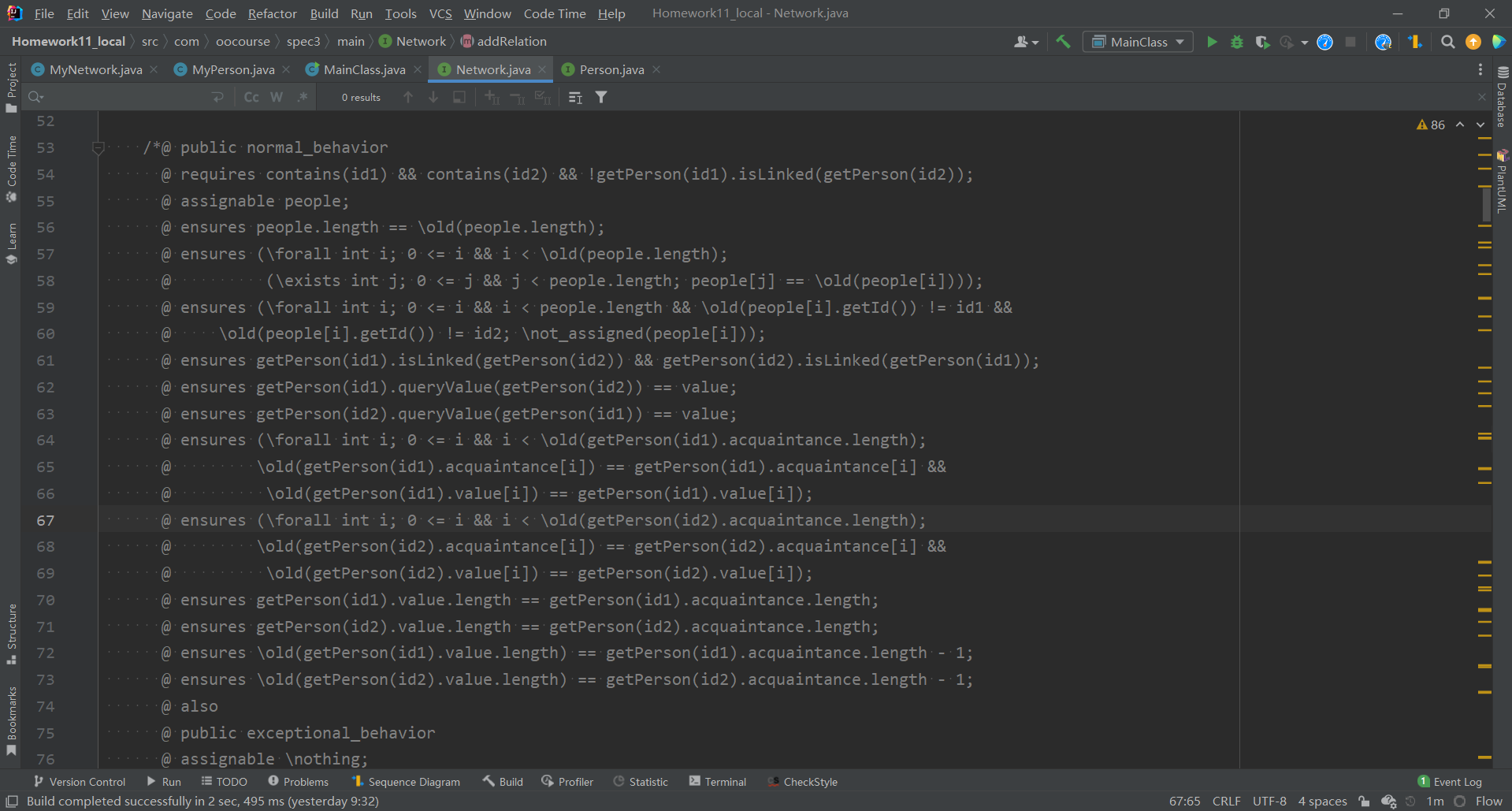
Task: Open the Project tool window
Action: pyautogui.click(x=11, y=87)
